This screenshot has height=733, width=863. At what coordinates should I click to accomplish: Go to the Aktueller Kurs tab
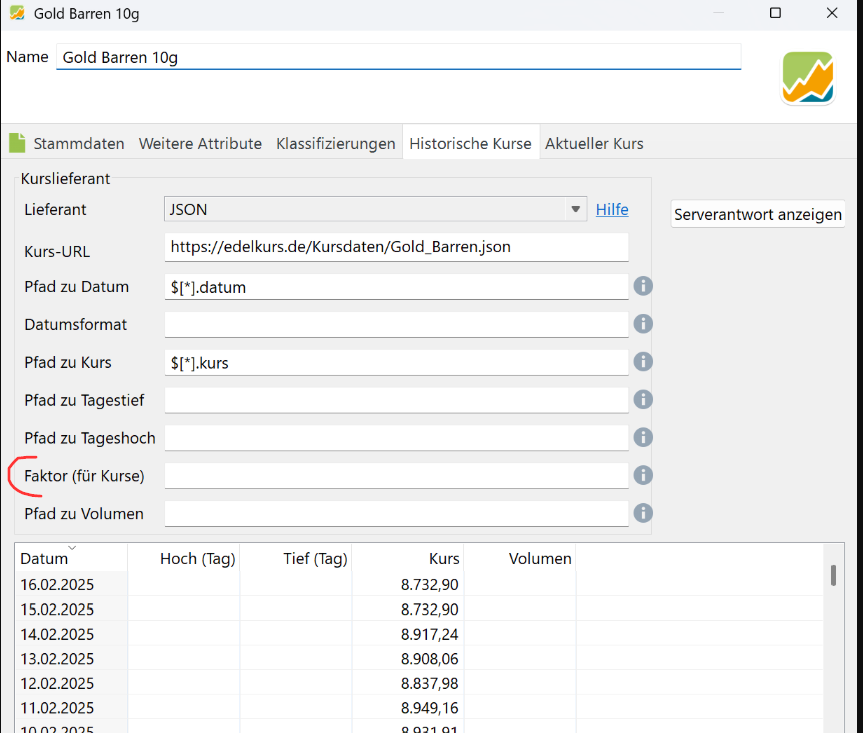pos(594,143)
